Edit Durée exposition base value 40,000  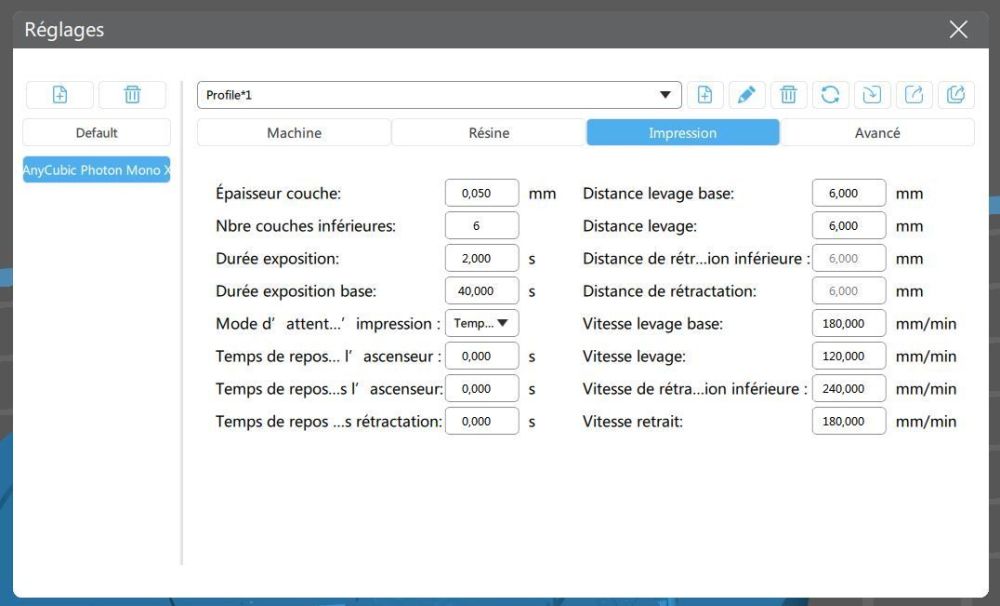(x=482, y=291)
